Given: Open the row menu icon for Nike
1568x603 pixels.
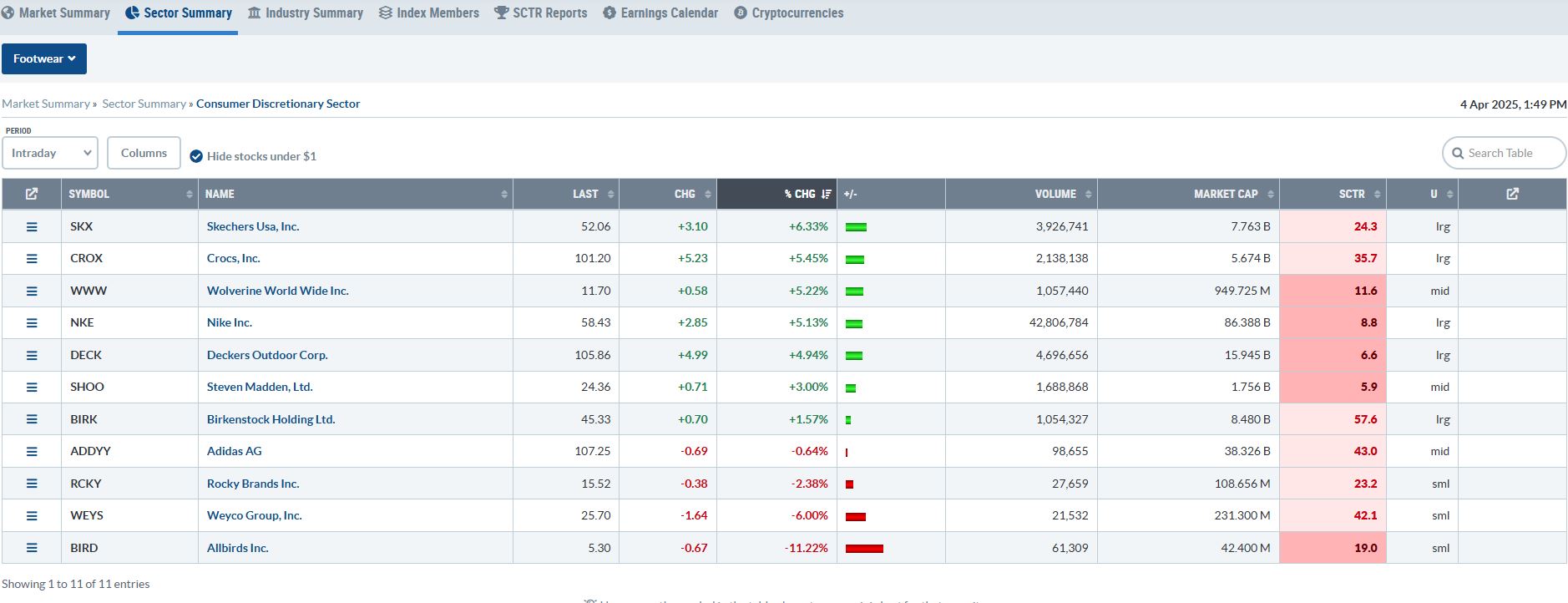Looking at the screenshot, I should click(x=32, y=323).
